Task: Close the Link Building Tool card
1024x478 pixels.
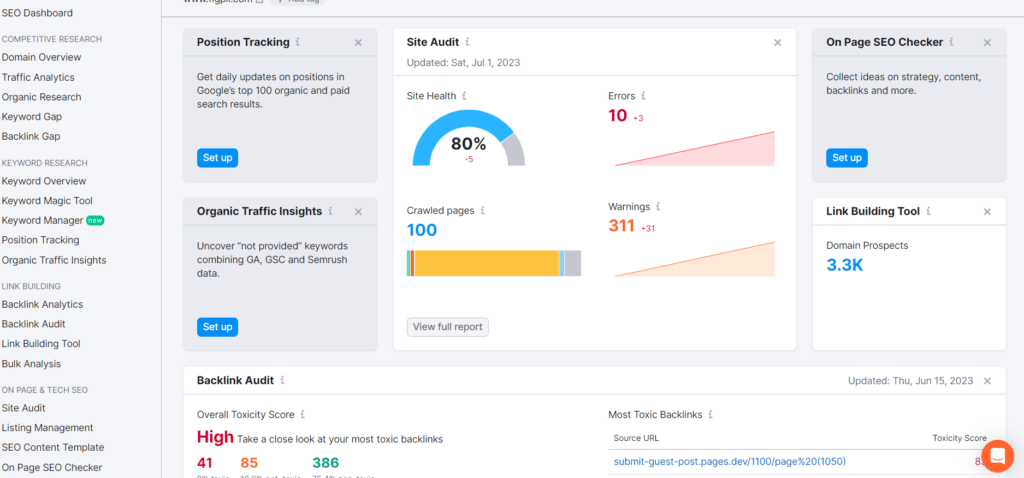Action: (987, 212)
